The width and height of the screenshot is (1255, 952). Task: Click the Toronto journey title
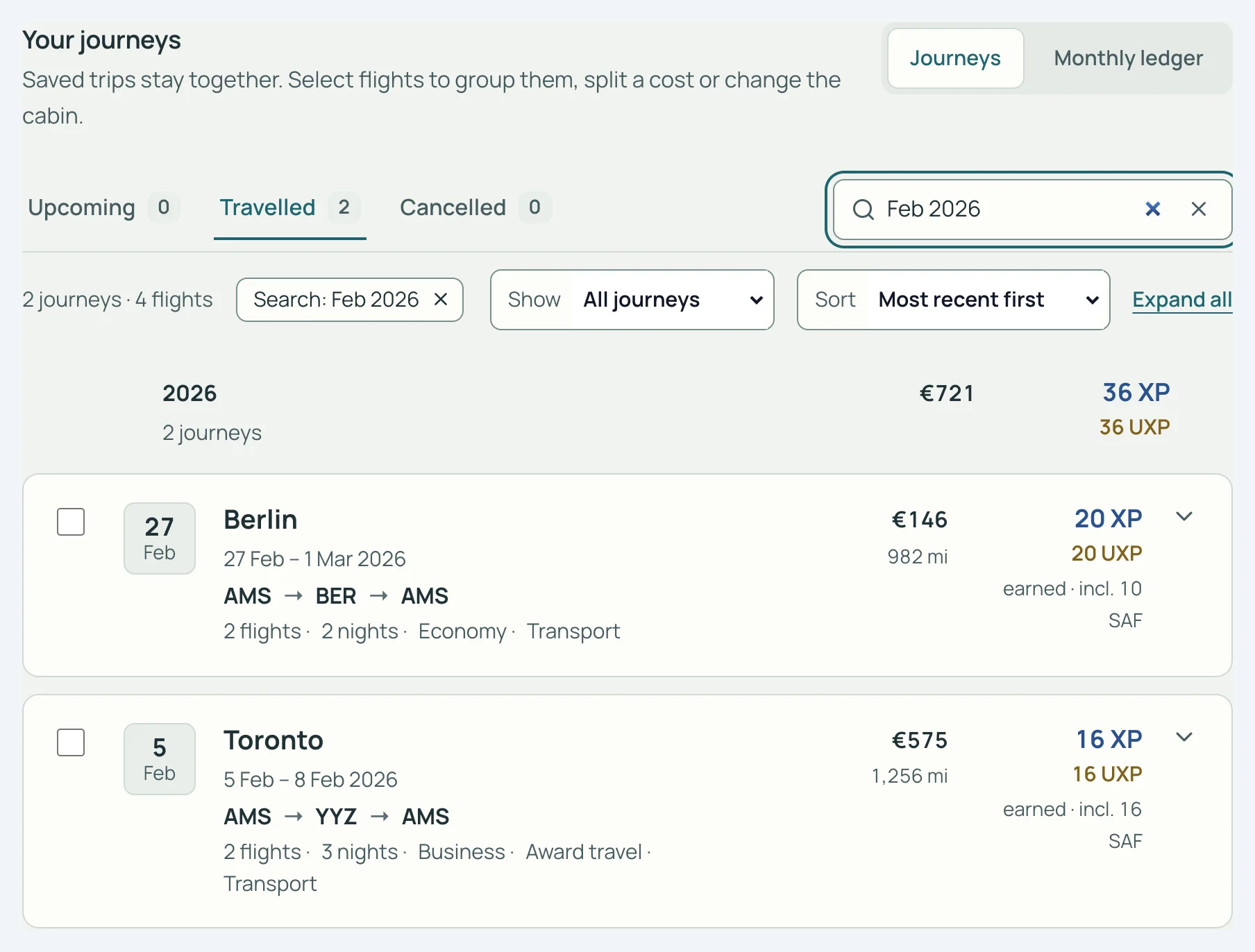tap(273, 740)
